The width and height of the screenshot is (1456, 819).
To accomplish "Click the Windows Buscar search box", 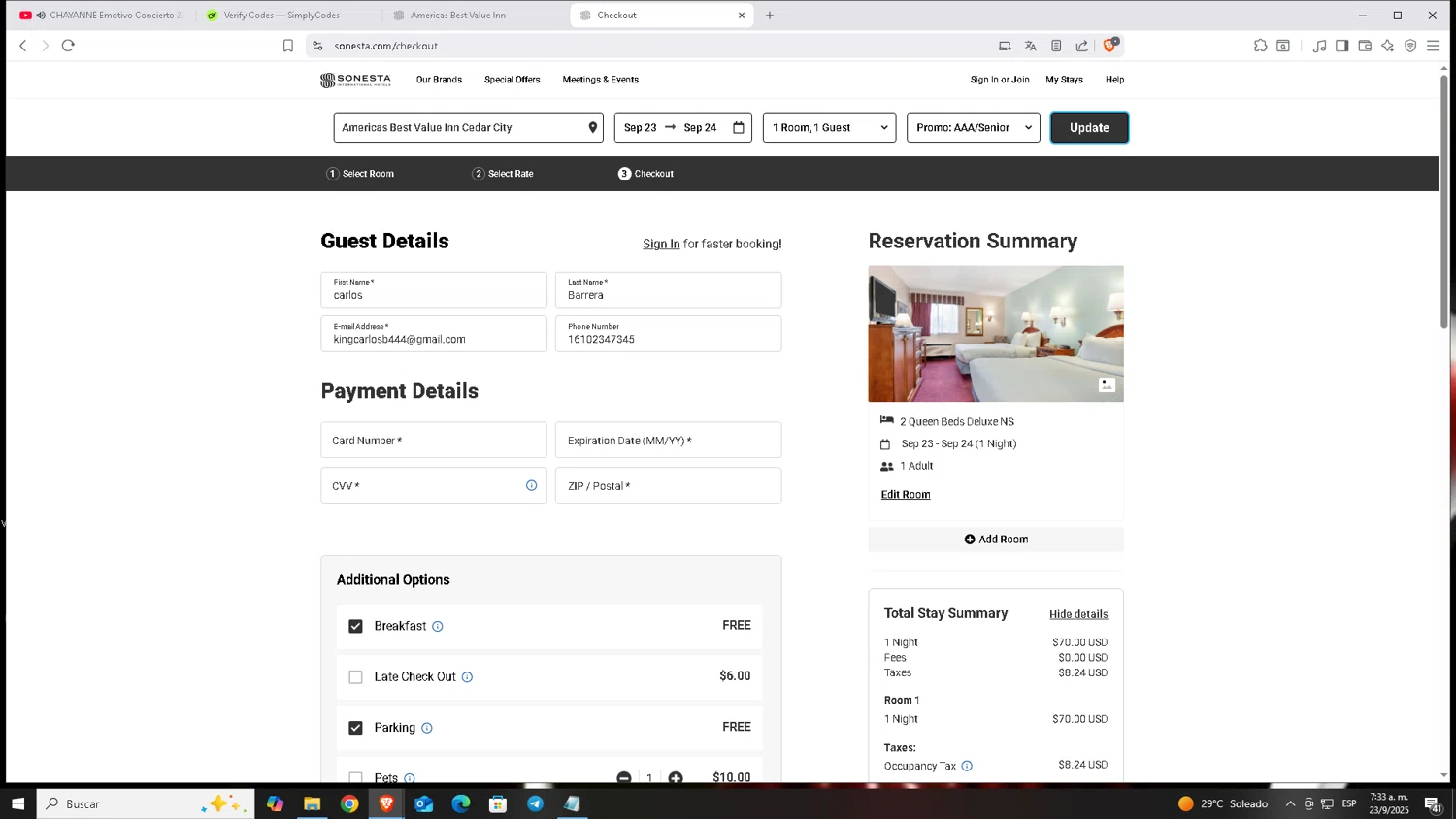I will pyautogui.click(x=146, y=803).
